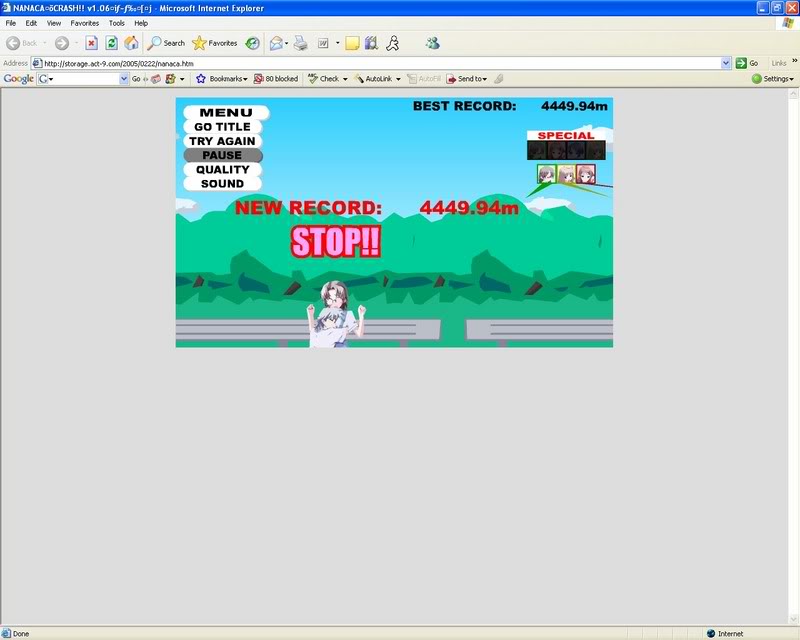Open the Send to dropdown
This screenshot has height=640, width=800.
[468, 77]
